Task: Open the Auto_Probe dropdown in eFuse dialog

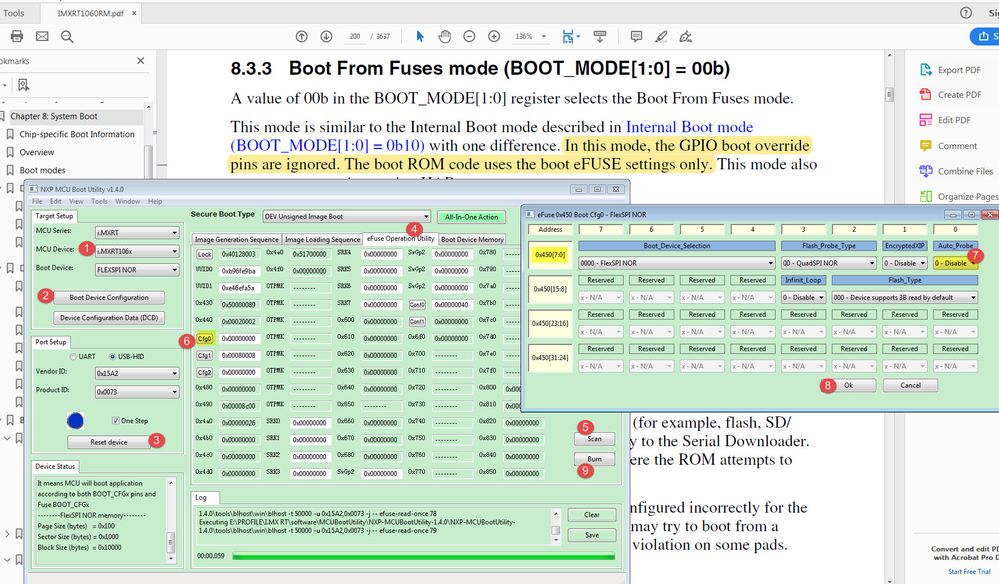Action: tap(955, 263)
